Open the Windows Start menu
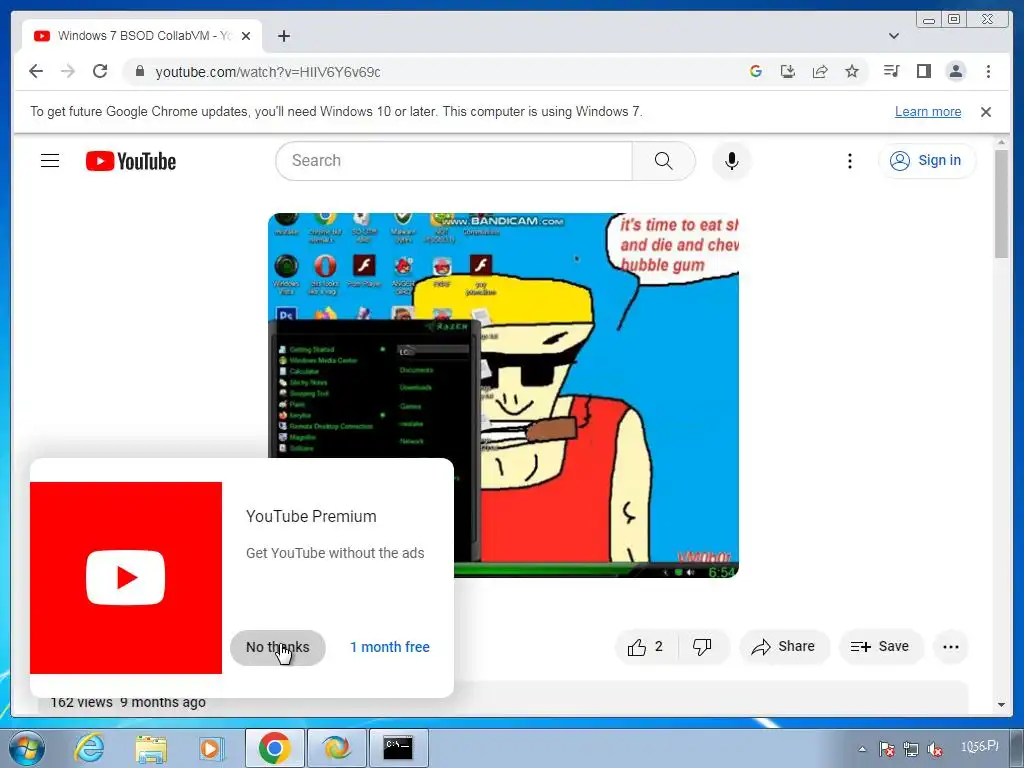The image size is (1024, 768). [26, 748]
